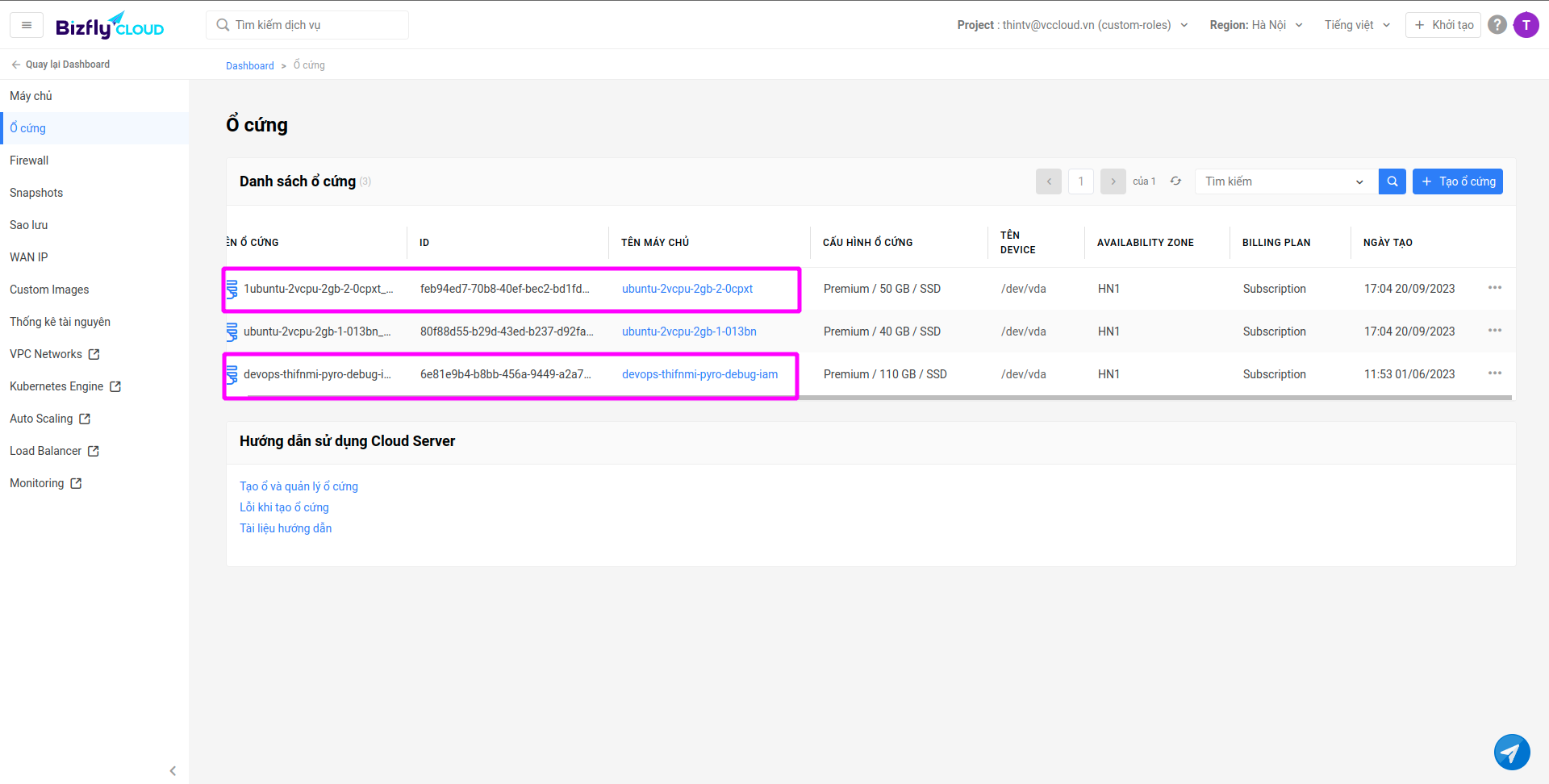Open the ubuntu-2vcpu-2gb-1-013bn server link
The image size is (1549, 784).
coord(689,332)
